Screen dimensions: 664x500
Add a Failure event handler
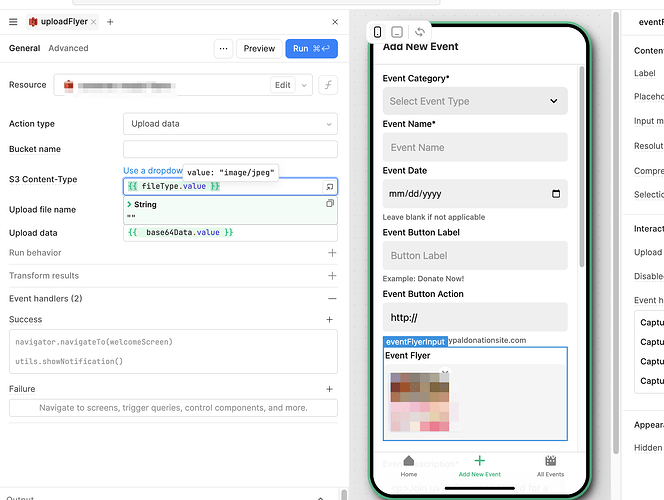[x=329, y=389]
